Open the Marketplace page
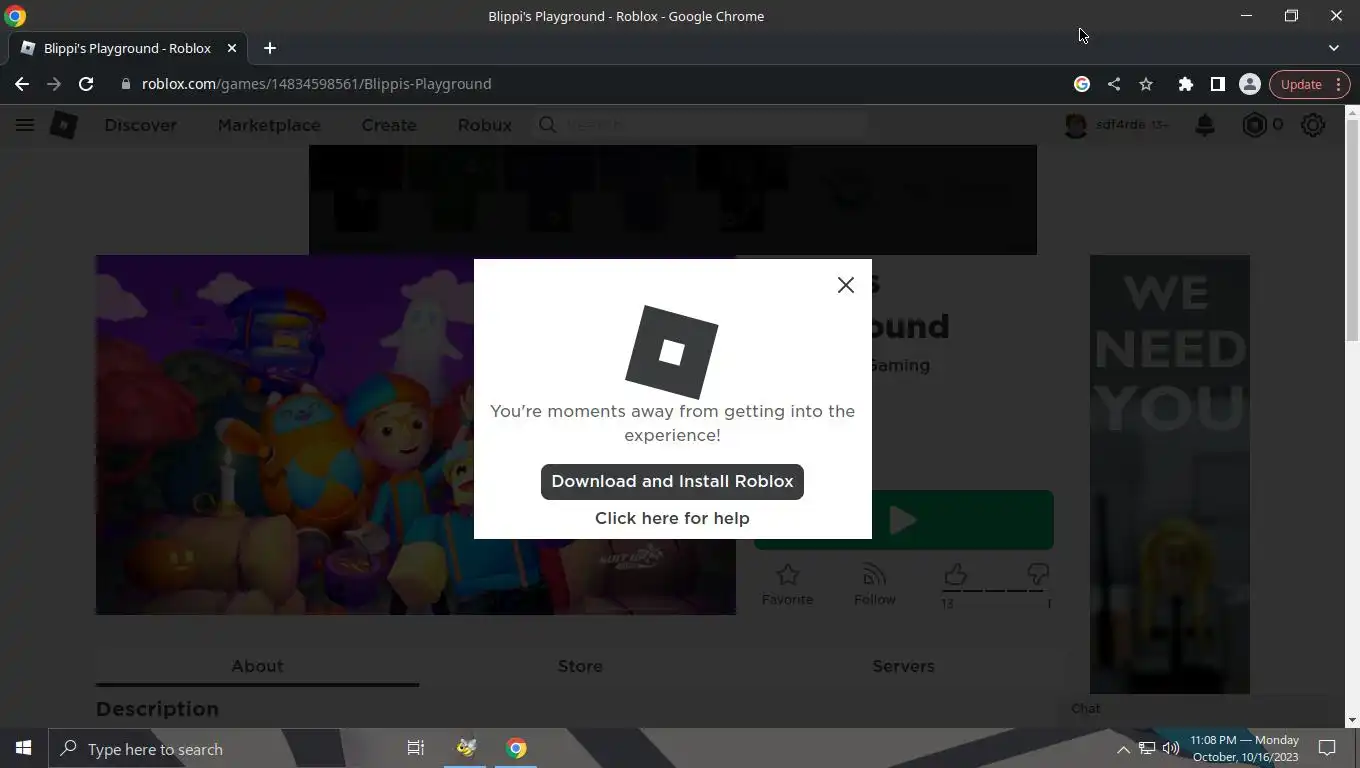This screenshot has width=1360, height=768. point(269,125)
